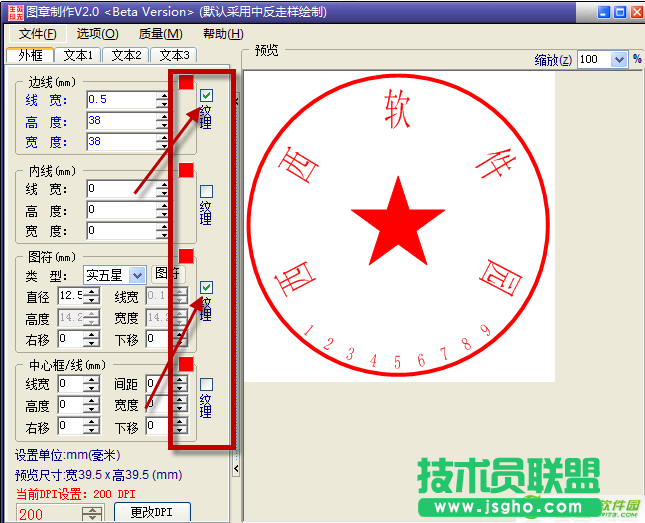The image size is (645, 523).
Task: Open the 帮助(H) menu
Action: tap(223, 34)
